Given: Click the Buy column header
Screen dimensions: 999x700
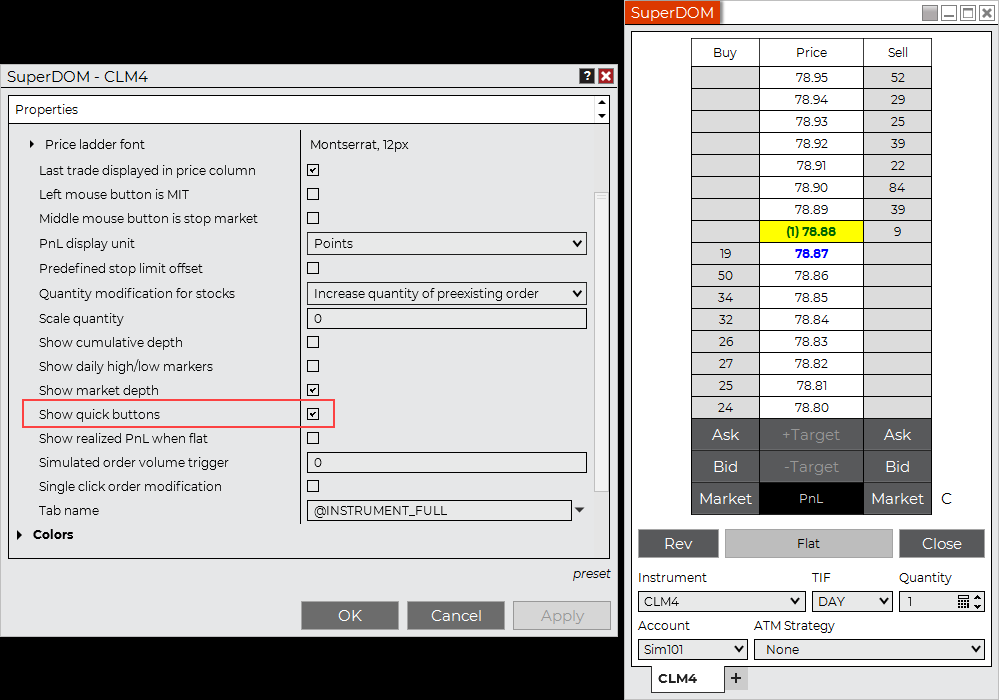Looking at the screenshot, I should [x=725, y=52].
